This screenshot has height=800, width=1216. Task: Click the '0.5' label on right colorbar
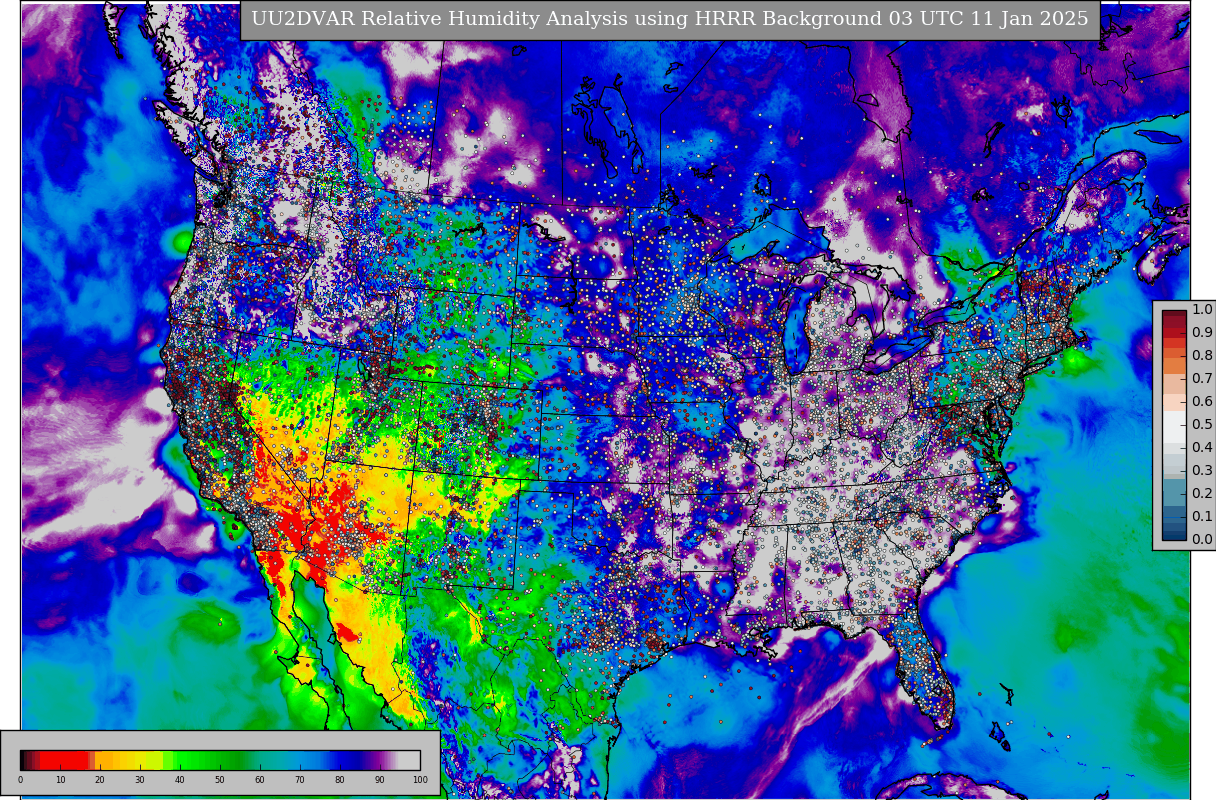[1202, 425]
